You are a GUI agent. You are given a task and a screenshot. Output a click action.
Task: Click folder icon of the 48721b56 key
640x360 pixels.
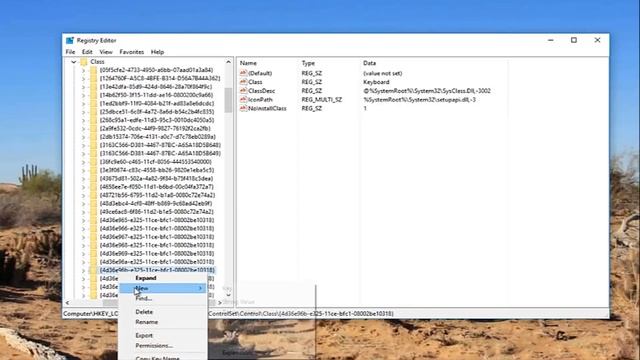93,196
